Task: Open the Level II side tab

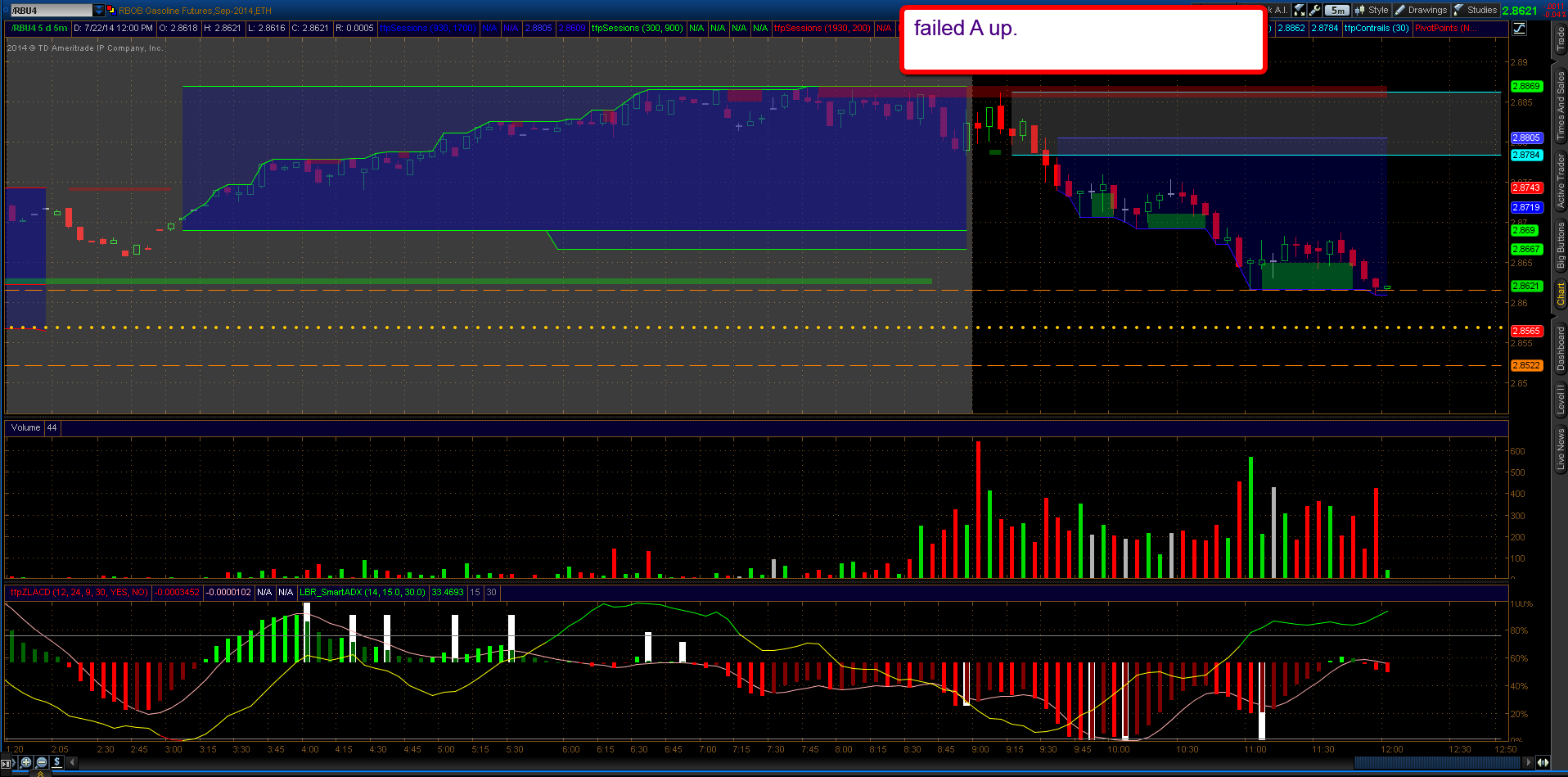Action: click(x=1560, y=399)
